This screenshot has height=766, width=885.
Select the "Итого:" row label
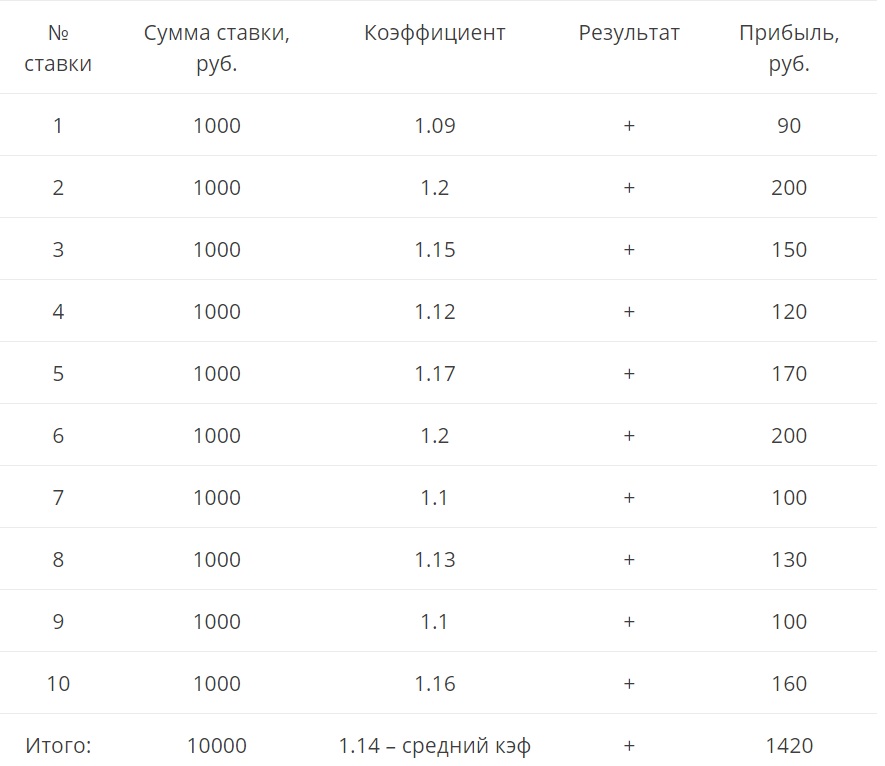58,746
